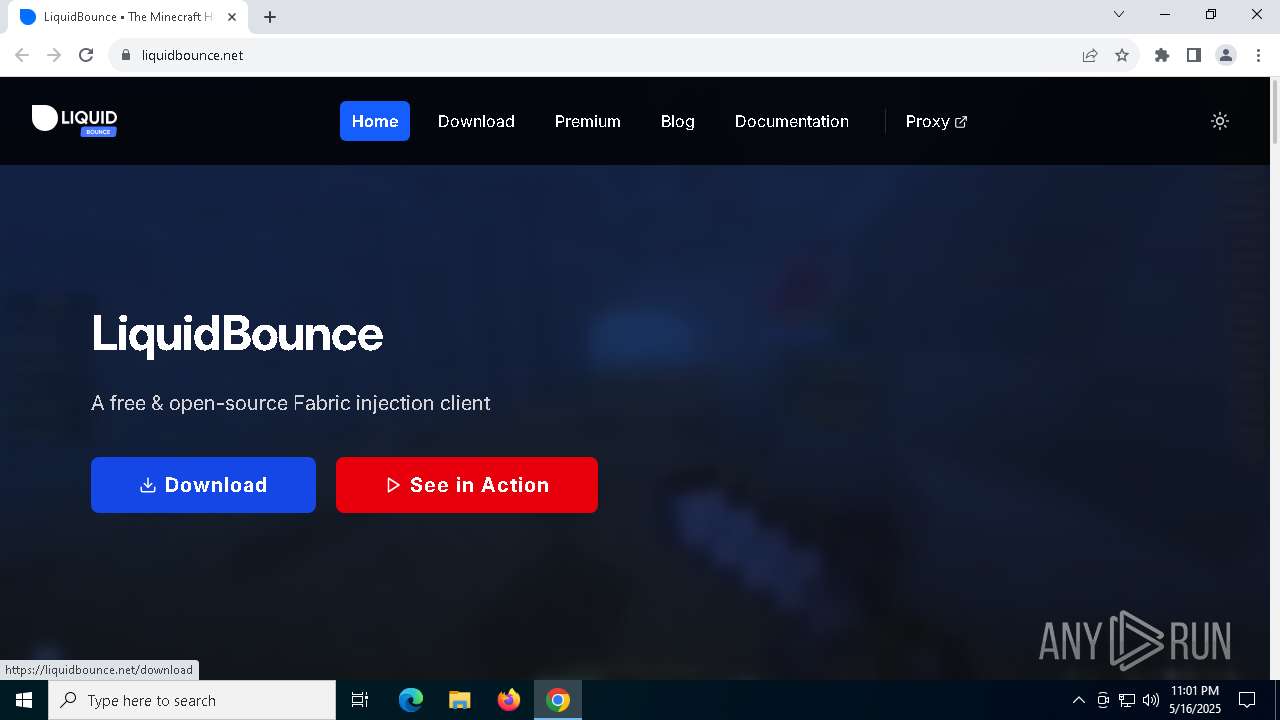
Task: Open the Chrome extensions puzzle icon
Action: pyautogui.click(x=1162, y=55)
